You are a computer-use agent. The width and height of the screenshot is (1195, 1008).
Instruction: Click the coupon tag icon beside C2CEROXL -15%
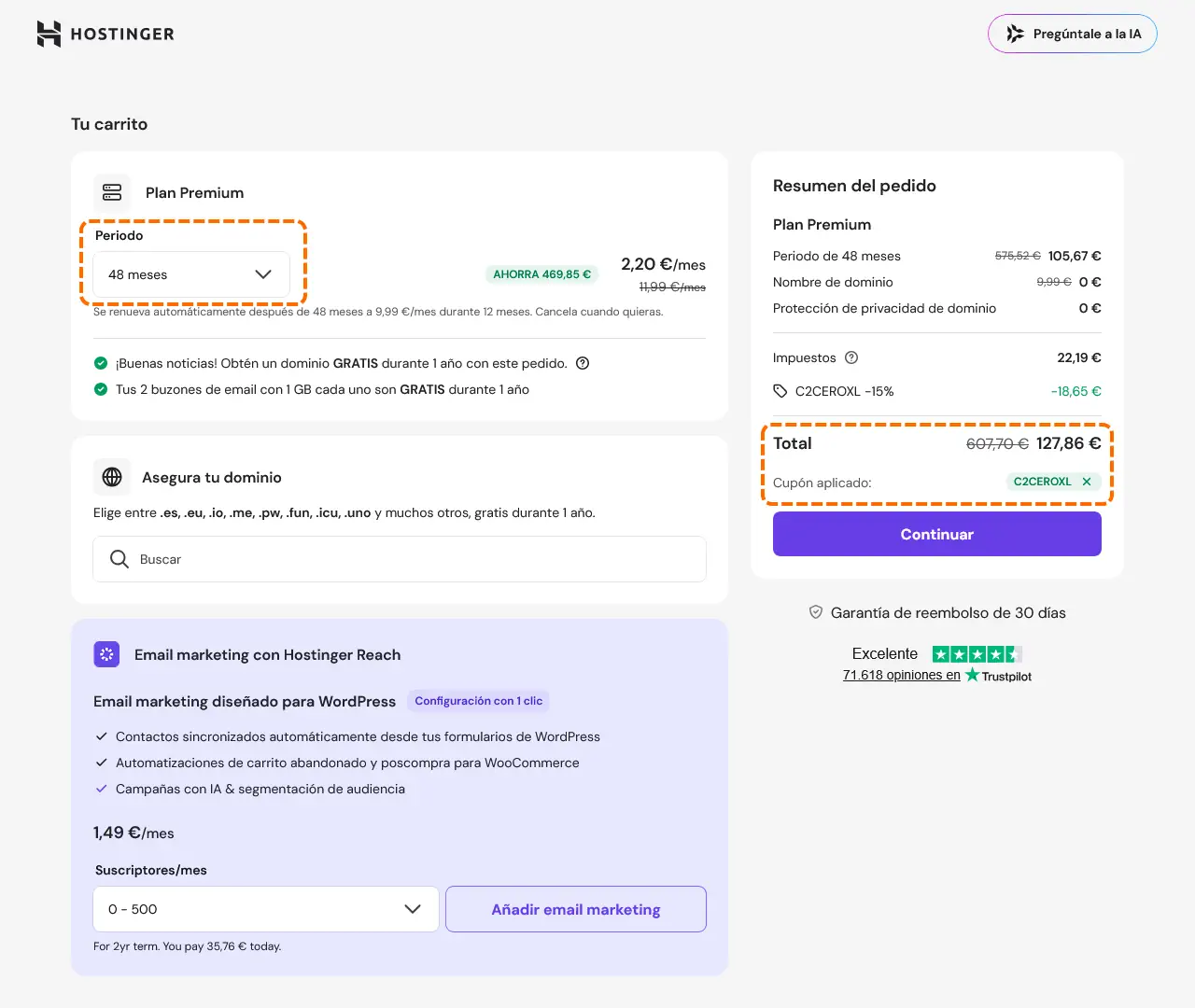coord(780,391)
